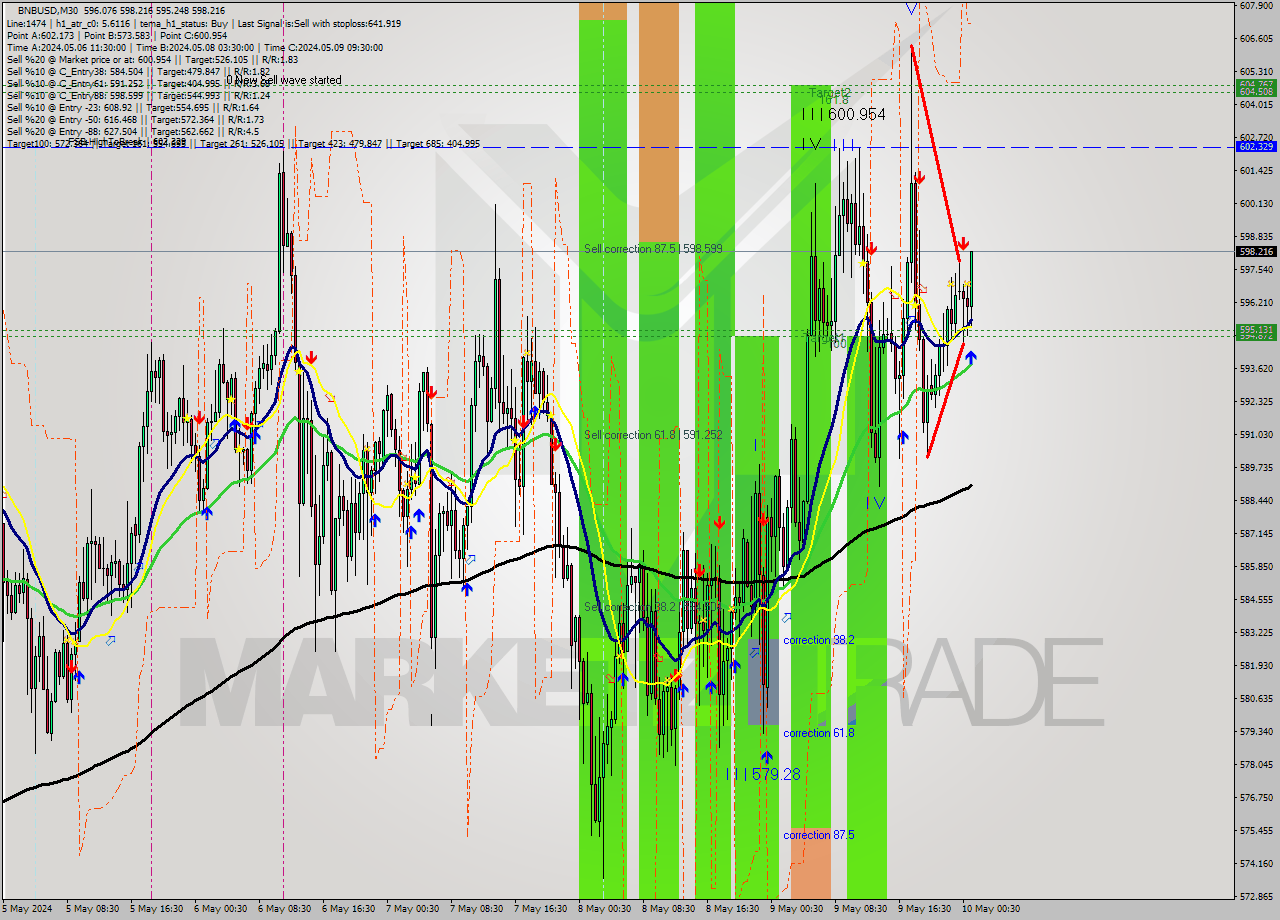
Task: Click the 579.340 price axis value
Action: coord(1255,731)
